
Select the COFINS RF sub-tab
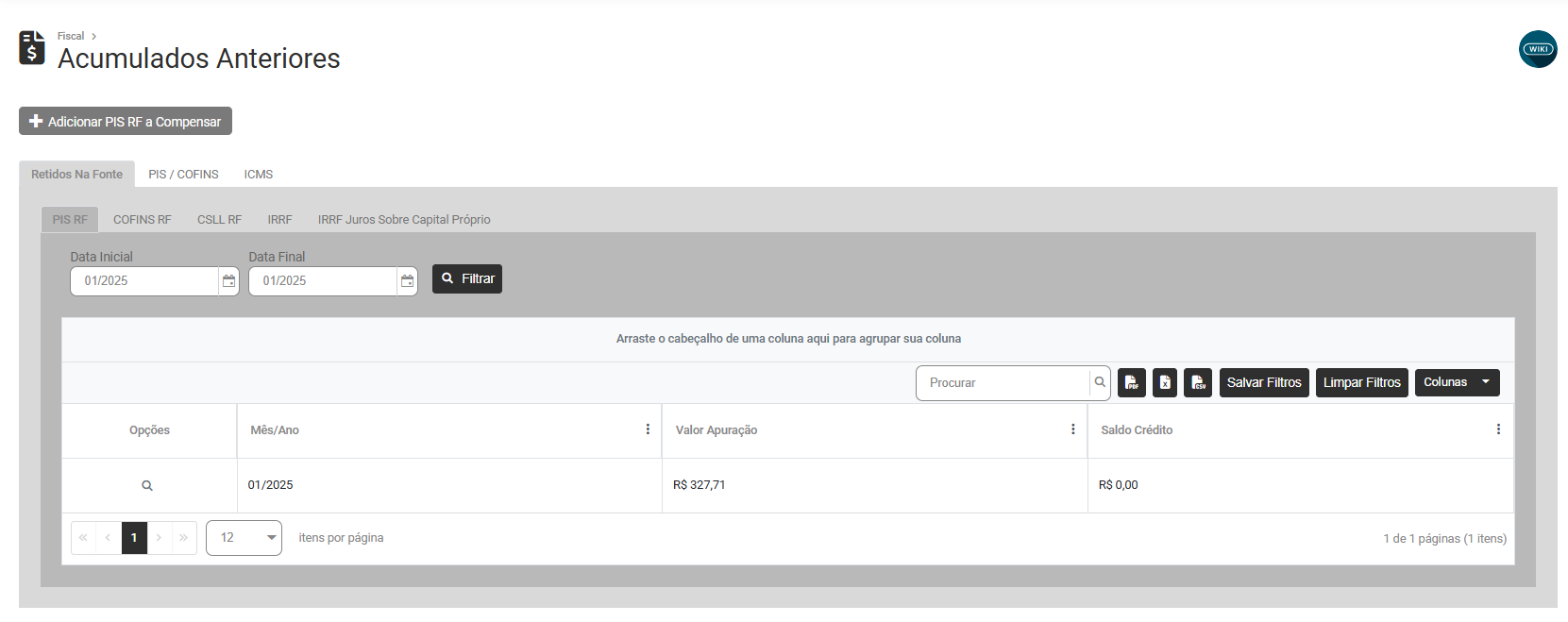(143, 219)
